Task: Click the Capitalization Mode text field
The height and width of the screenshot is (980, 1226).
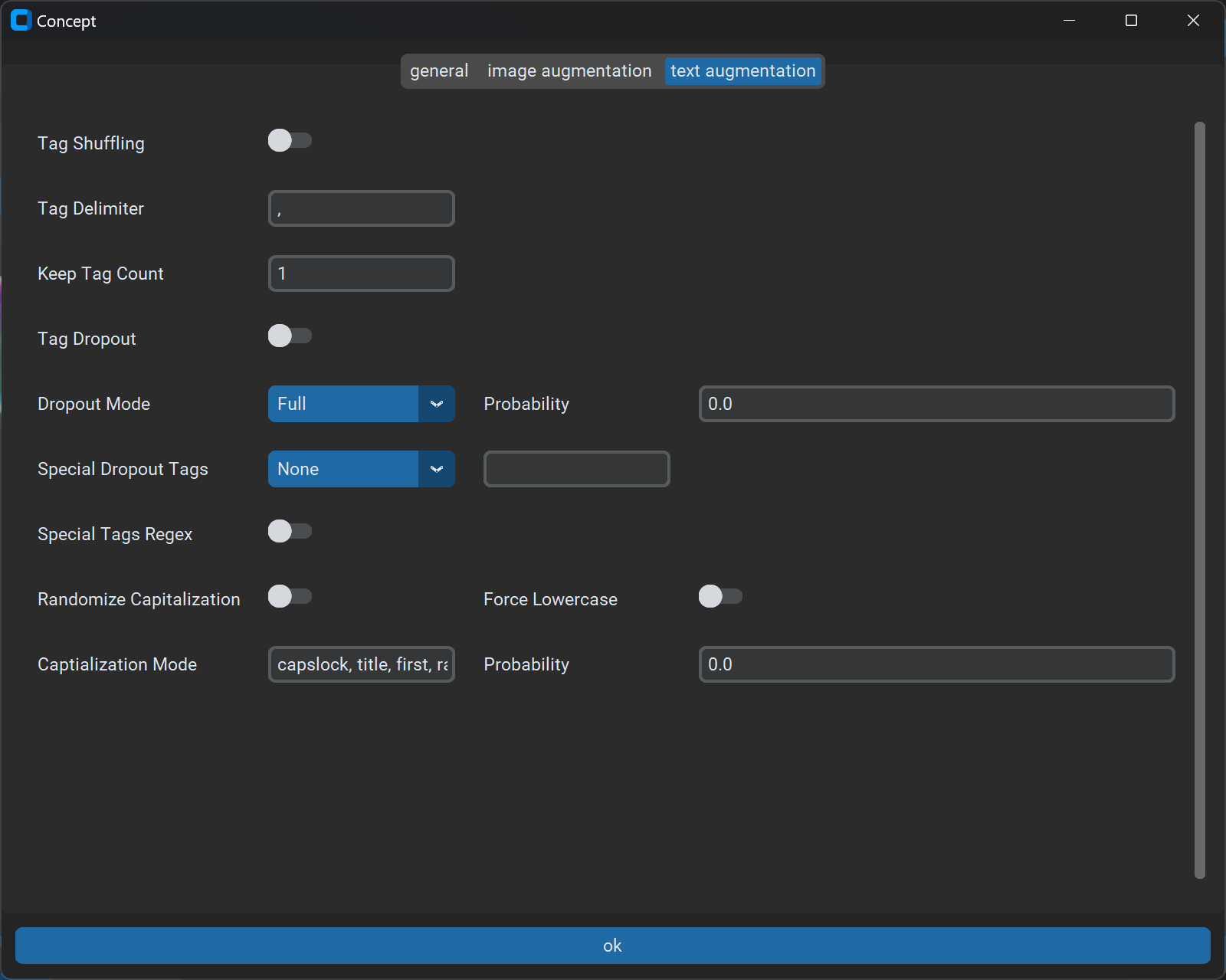Action: click(362, 664)
